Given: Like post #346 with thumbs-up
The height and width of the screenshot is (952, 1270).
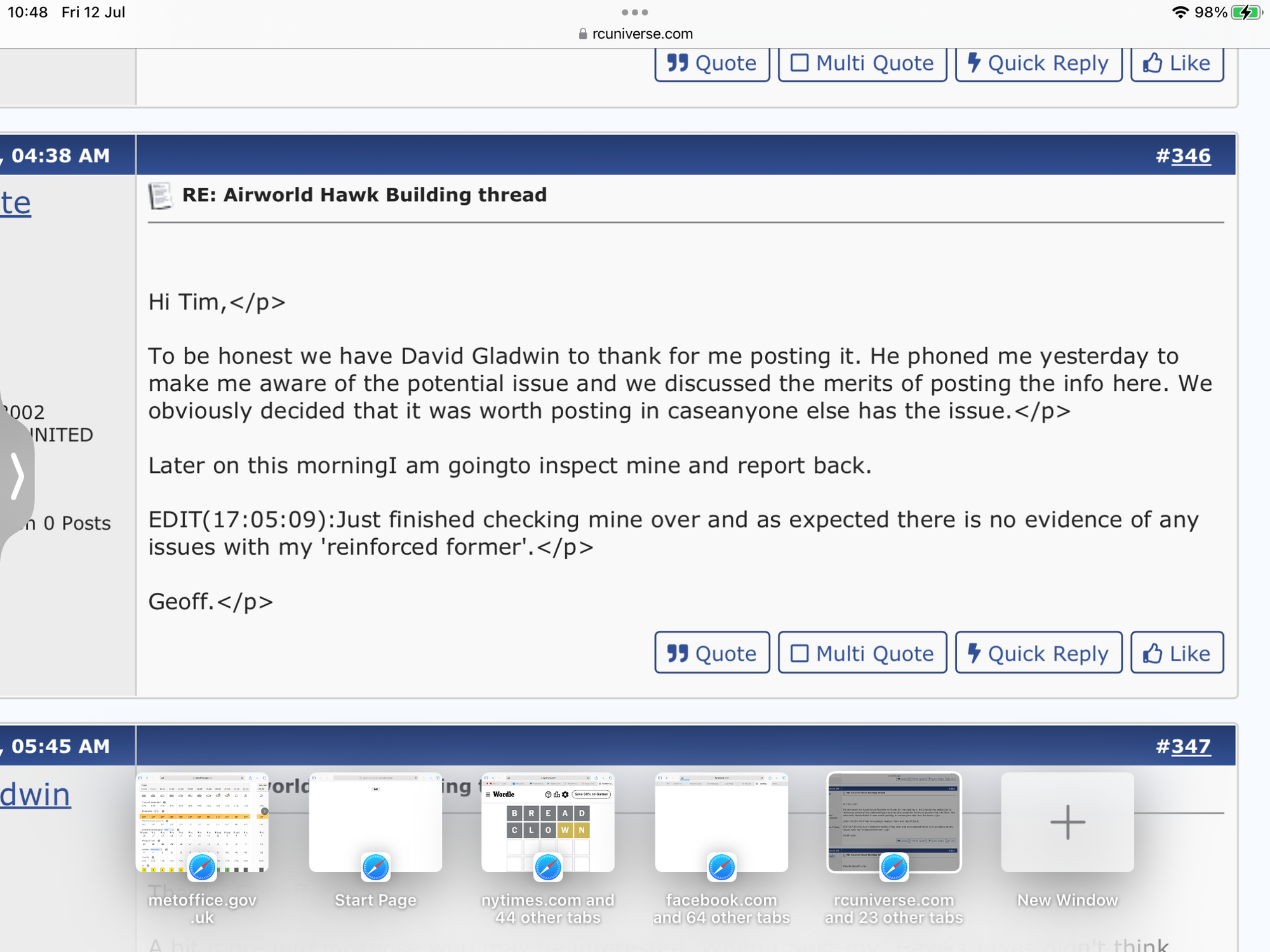Looking at the screenshot, I should (1177, 653).
